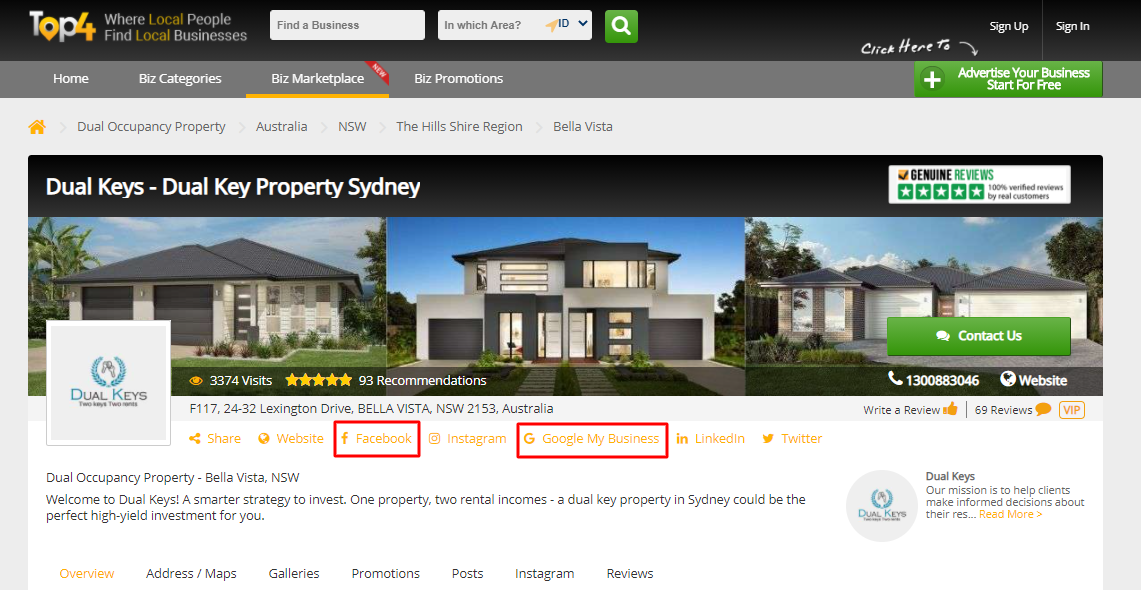Click Advertise Your Business Start For Free

click(1009, 79)
